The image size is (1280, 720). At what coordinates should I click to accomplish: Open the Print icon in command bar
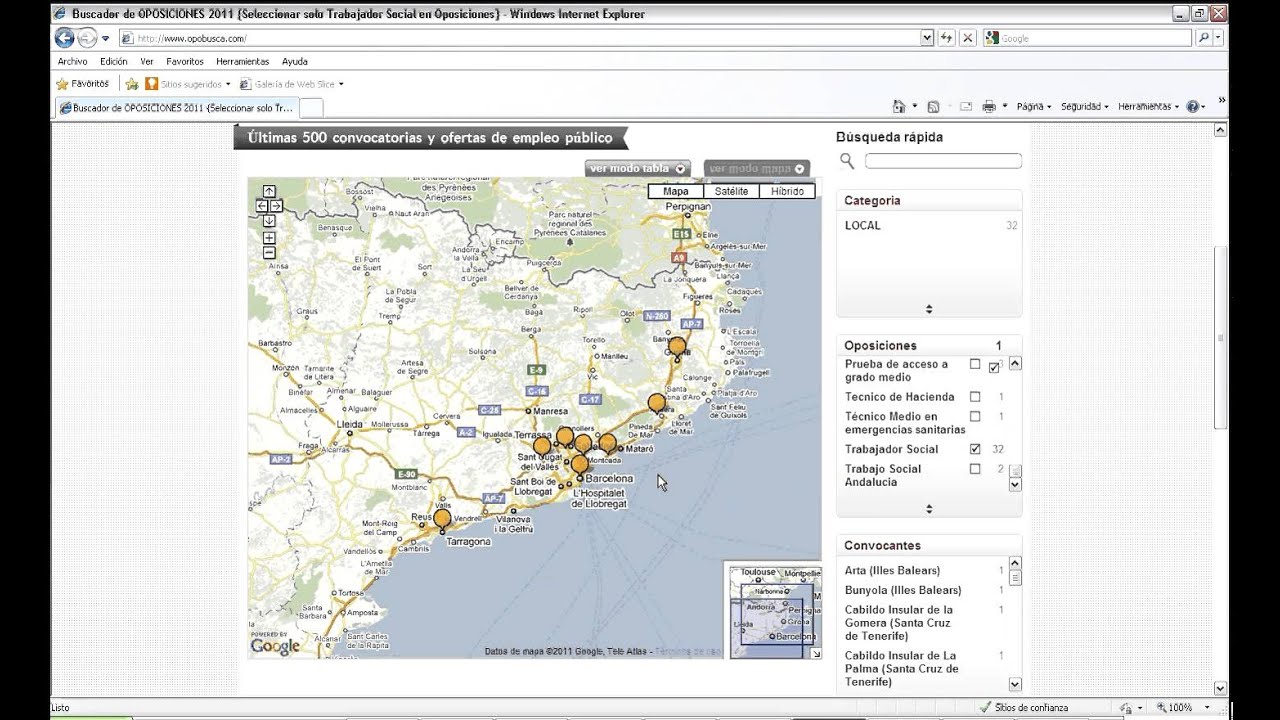[988, 106]
